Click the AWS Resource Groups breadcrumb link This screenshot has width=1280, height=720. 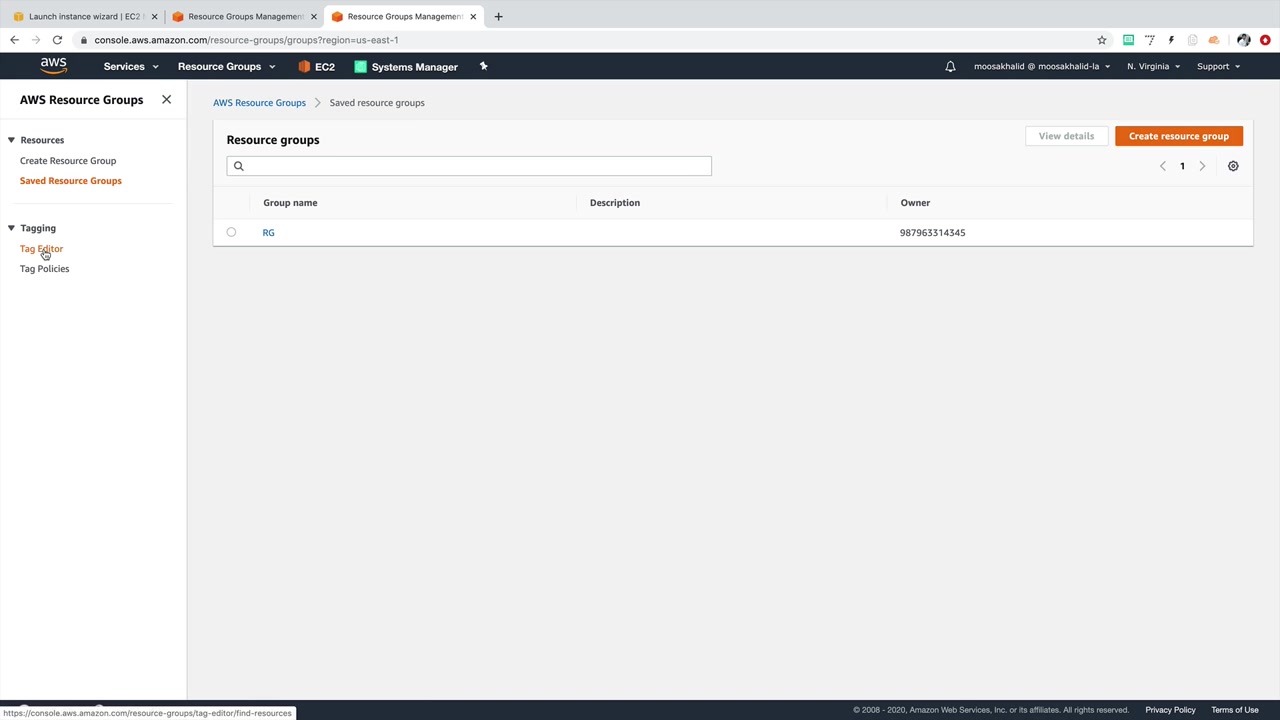[x=259, y=103]
